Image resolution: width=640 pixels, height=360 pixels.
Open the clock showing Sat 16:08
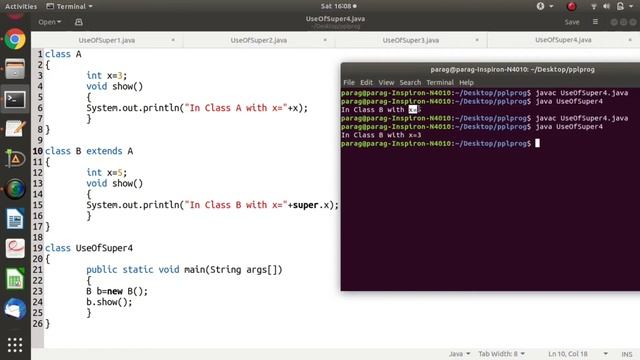click(338, 6)
